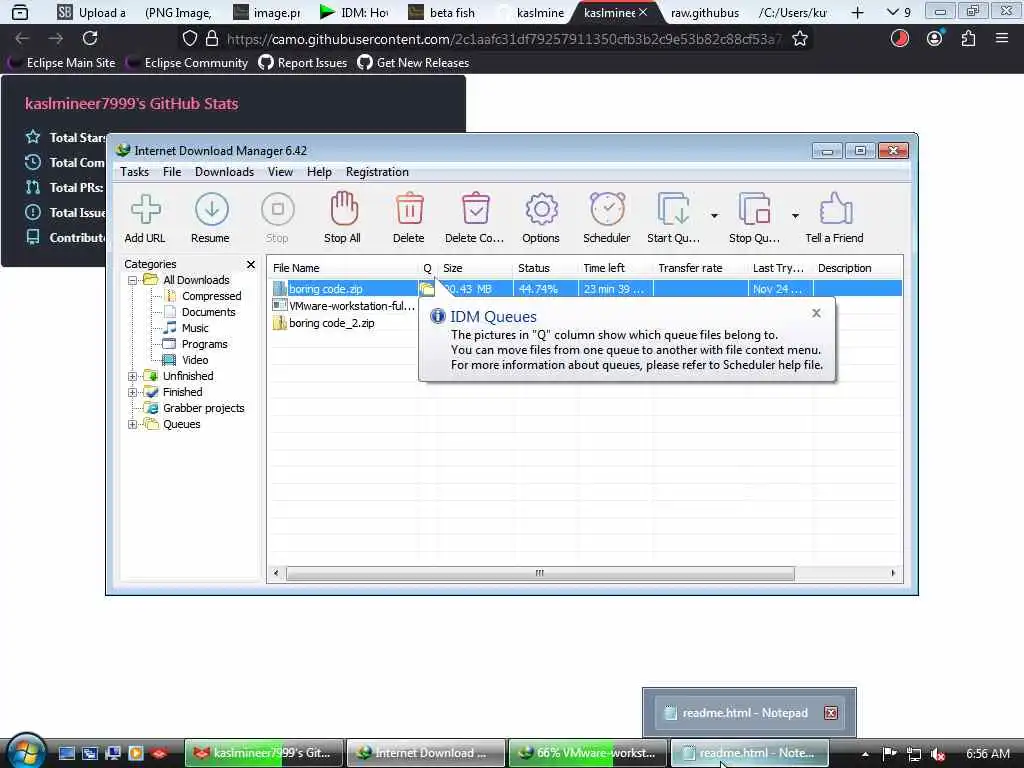Expand the Queues category
The image size is (1024, 768).
click(x=133, y=424)
